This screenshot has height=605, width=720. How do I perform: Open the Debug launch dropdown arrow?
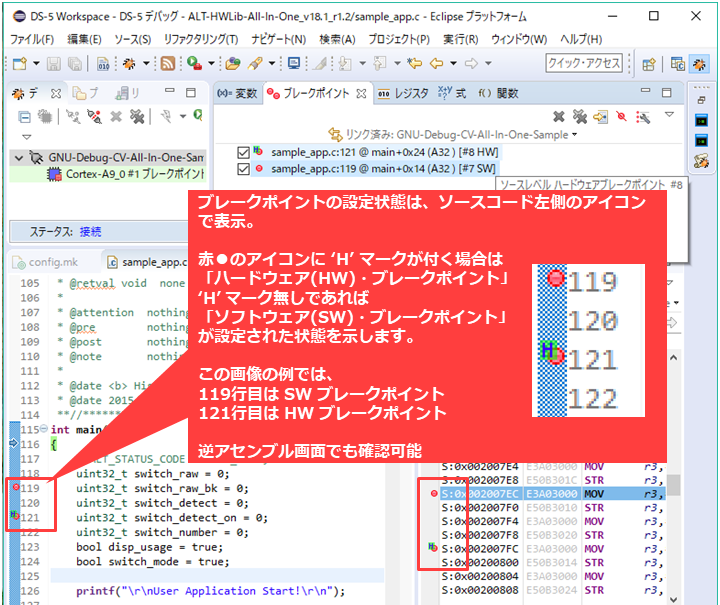[146, 63]
